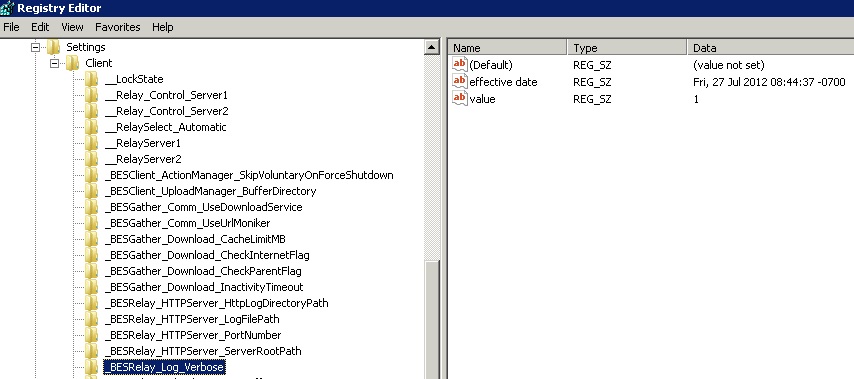Select _BESRelay_HTTPServer_ServerRootPath key

pos(202,351)
